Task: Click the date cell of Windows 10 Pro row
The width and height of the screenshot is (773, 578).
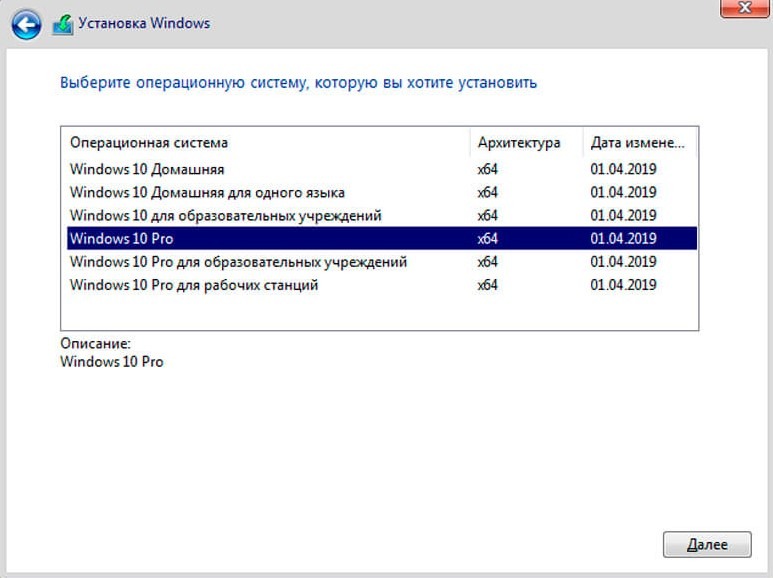Action: pos(623,239)
